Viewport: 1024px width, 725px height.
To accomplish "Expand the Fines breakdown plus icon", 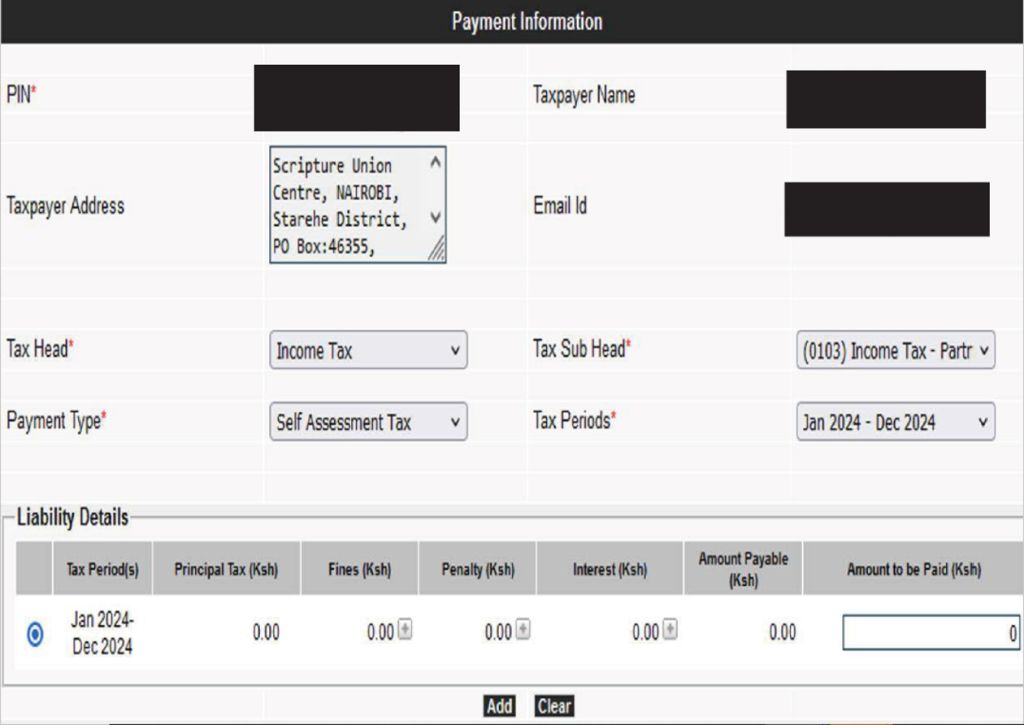I will pos(404,631).
